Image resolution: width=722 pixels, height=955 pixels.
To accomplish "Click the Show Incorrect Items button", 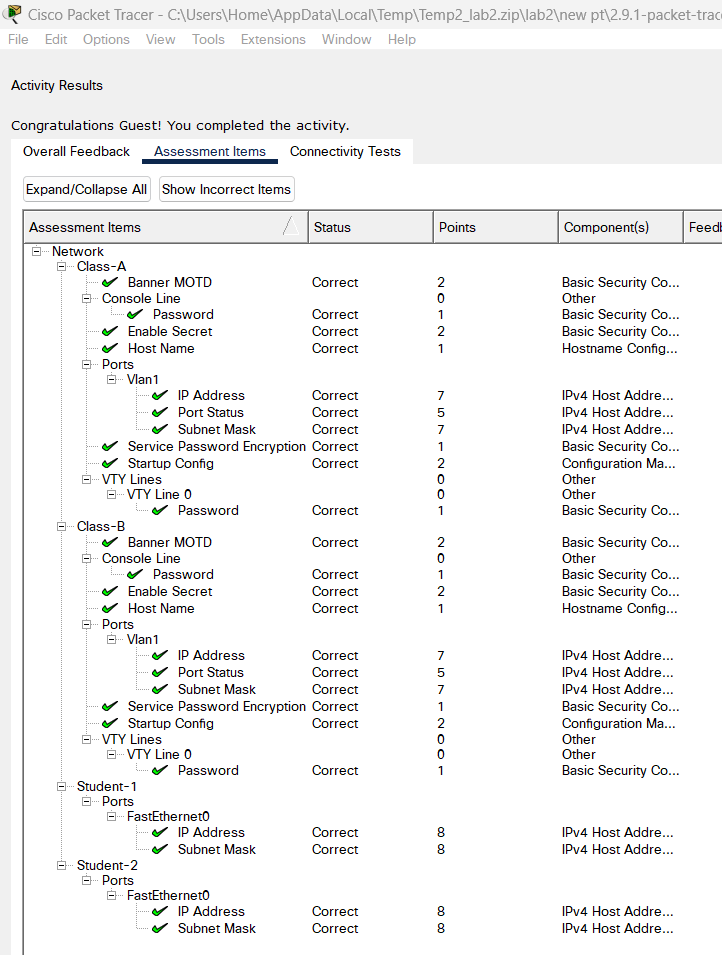I will coord(227,189).
